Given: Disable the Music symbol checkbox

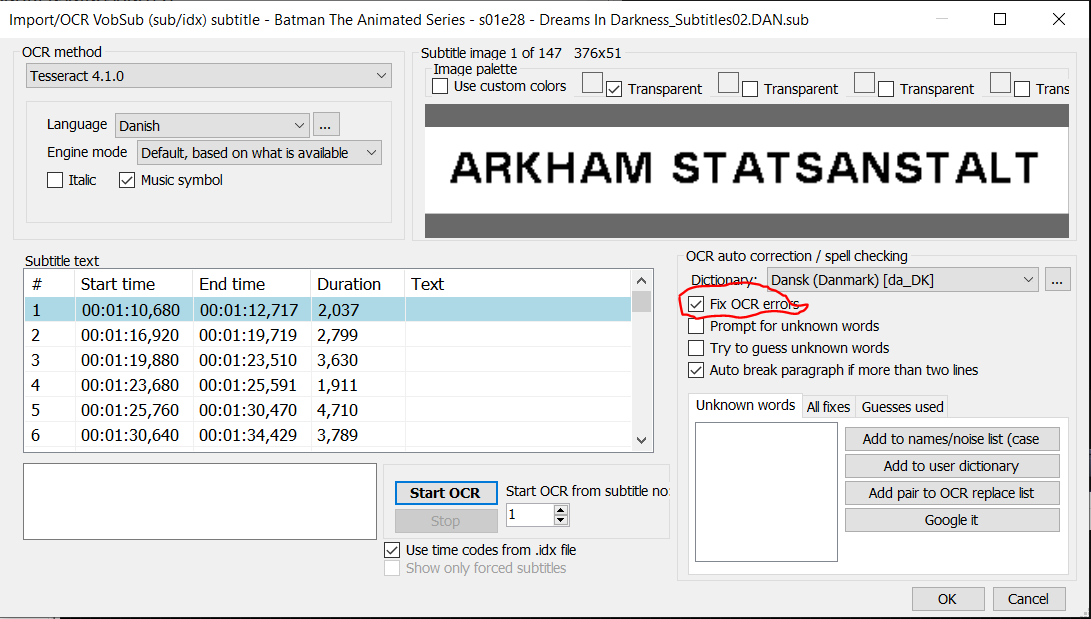Looking at the screenshot, I should coord(127,180).
